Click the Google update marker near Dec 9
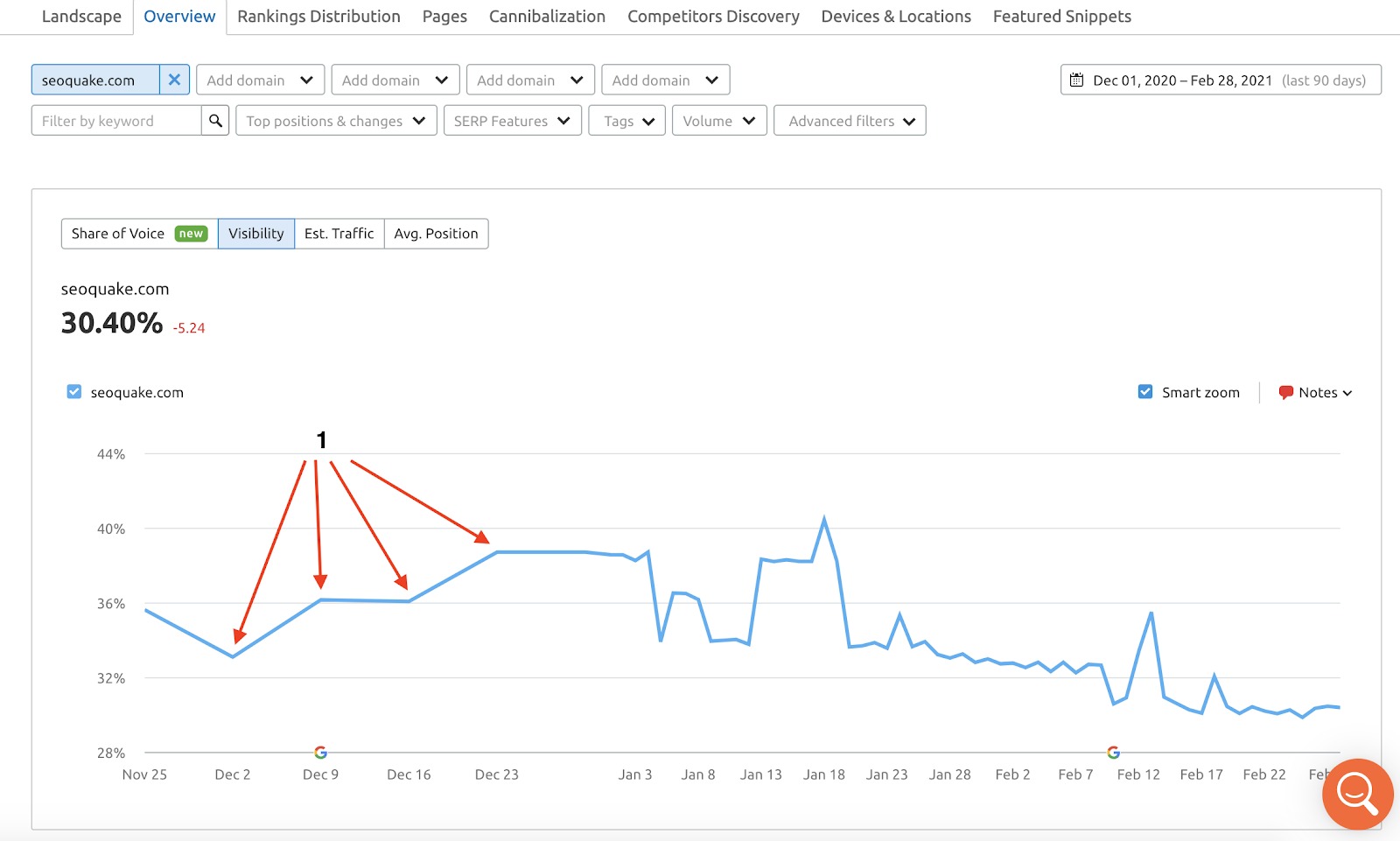Viewport: 1400px width, 841px height. 320,752
